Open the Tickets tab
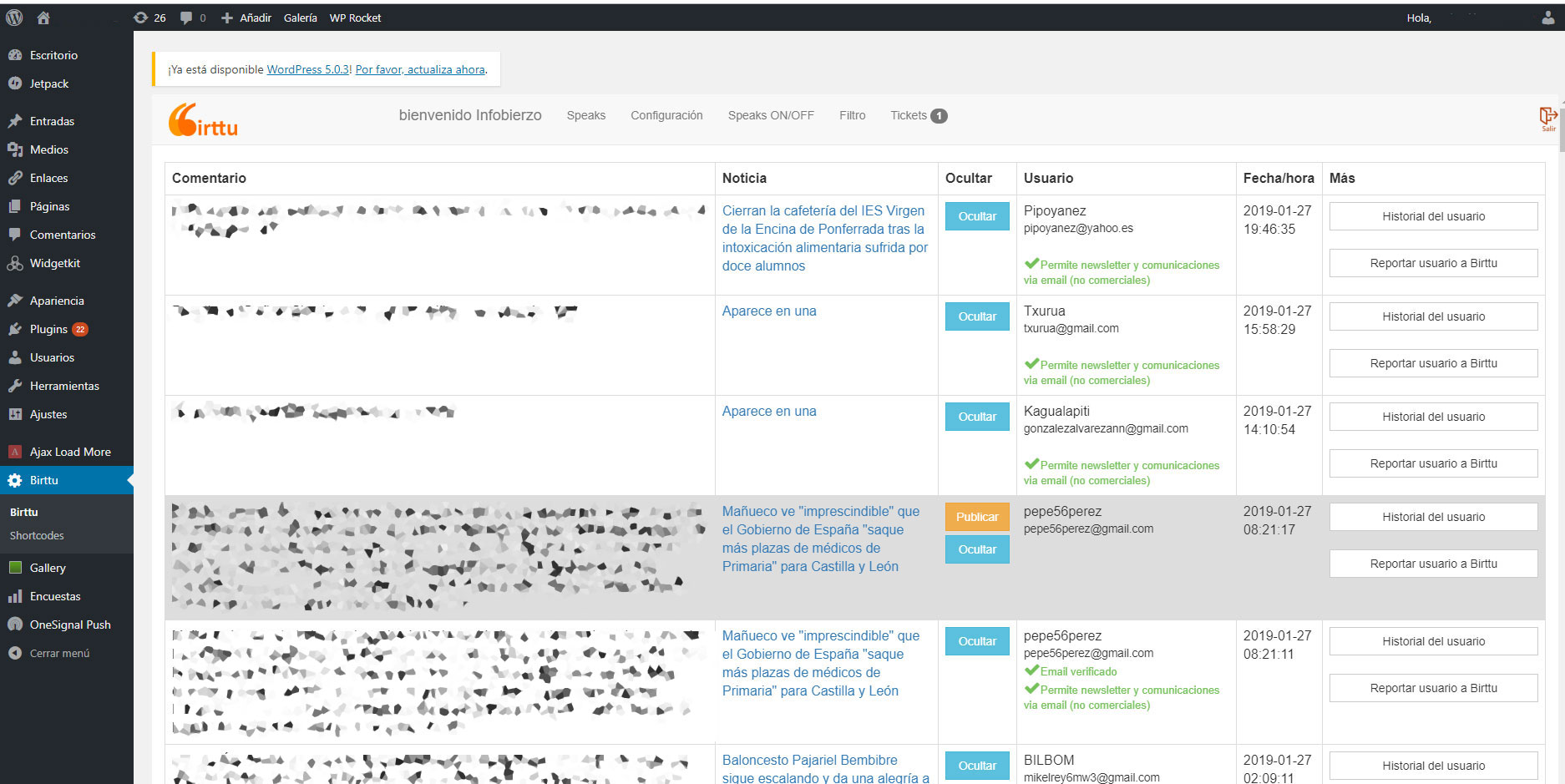Viewport: 1565px width, 784px height. point(918,115)
